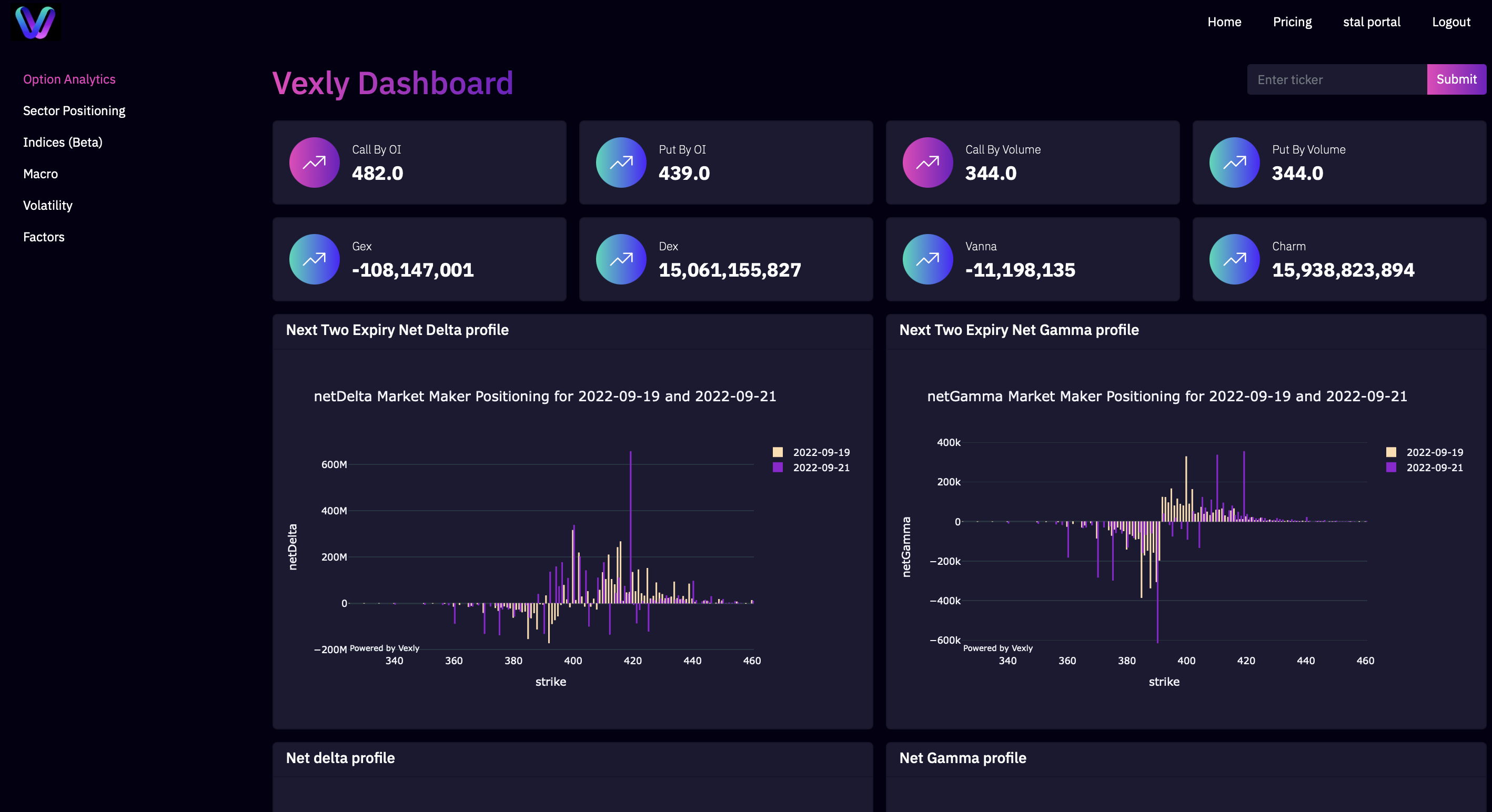The width and height of the screenshot is (1492, 812).
Task: Click the Put By OI trend icon
Action: pos(622,162)
